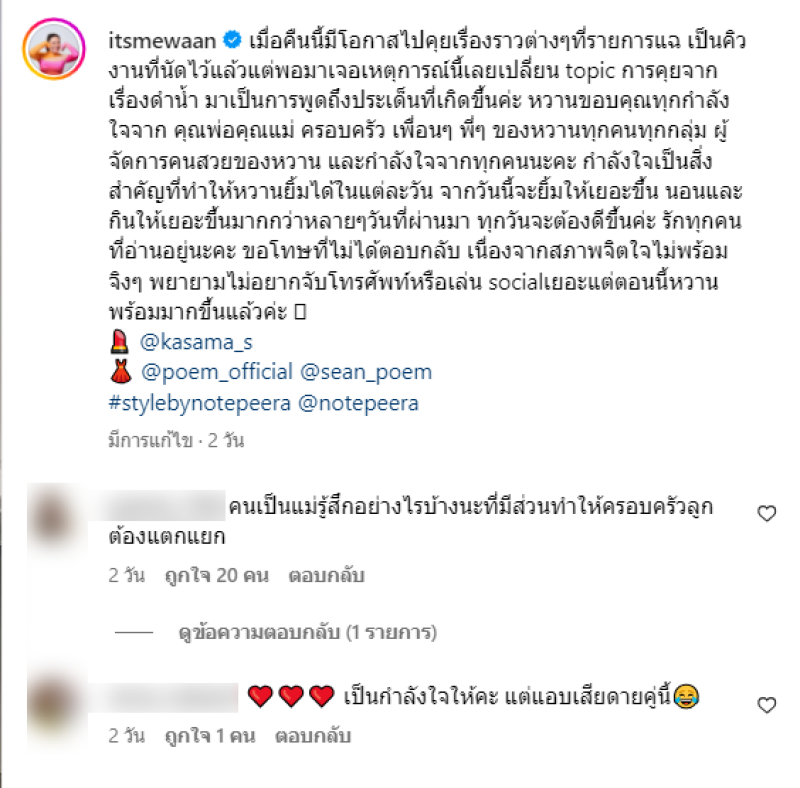Click the blue verified badge
Image resolution: width=800 pixels, height=788 pixels.
pyautogui.click(x=232, y=40)
